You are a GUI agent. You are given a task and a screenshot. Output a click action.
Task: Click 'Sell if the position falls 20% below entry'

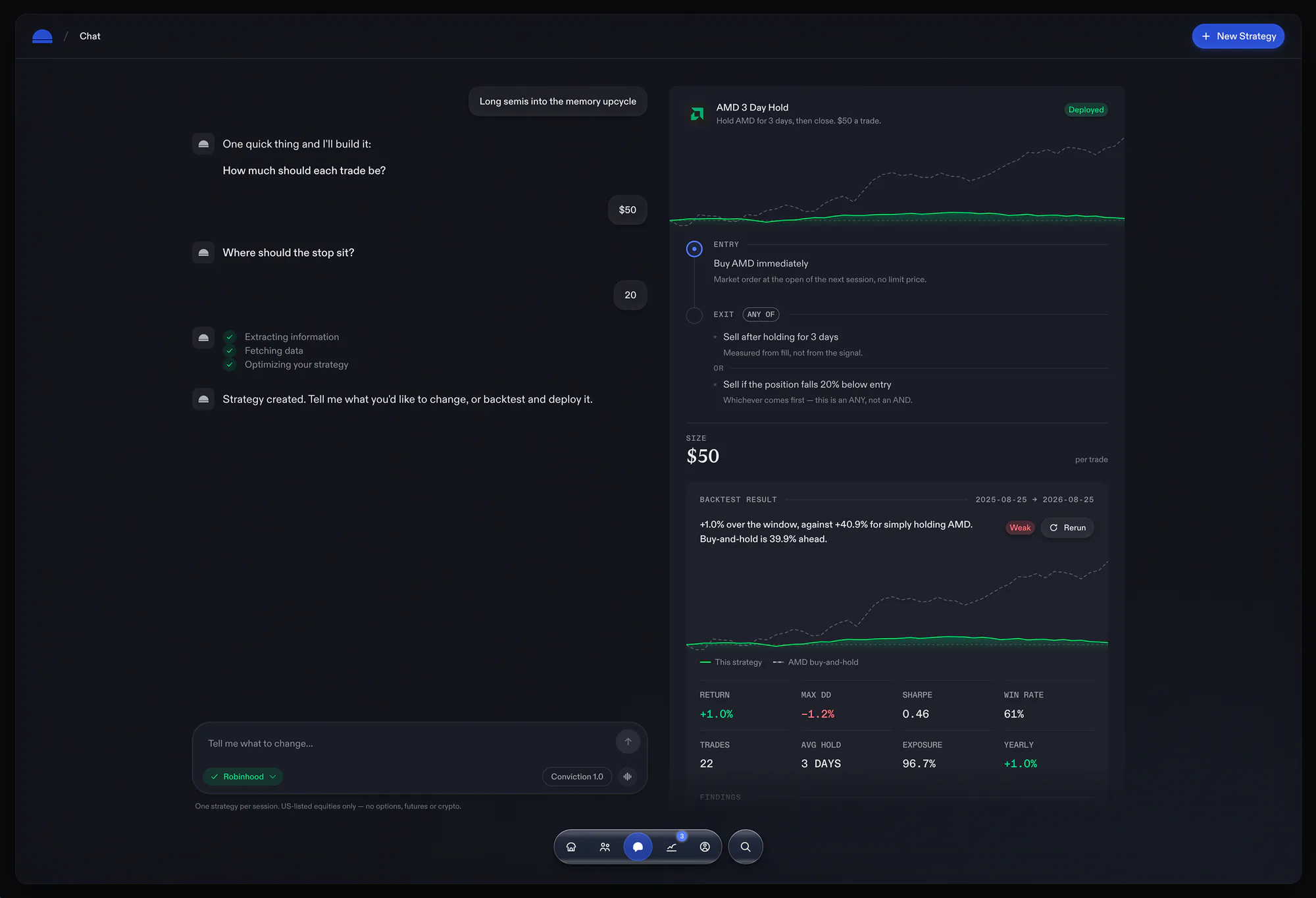(x=807, y=384)
